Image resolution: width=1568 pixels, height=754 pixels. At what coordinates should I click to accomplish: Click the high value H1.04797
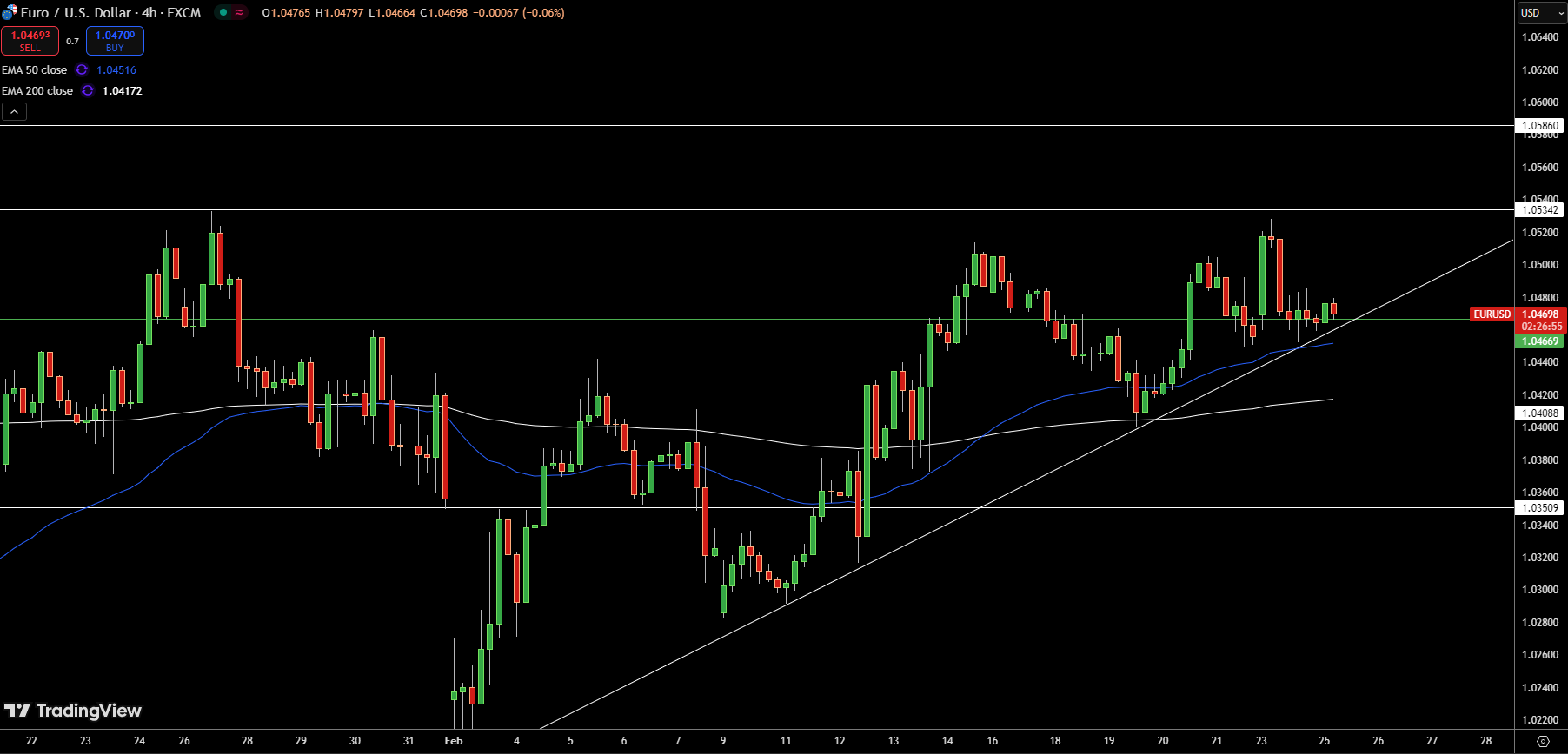(x=339, y=12)
